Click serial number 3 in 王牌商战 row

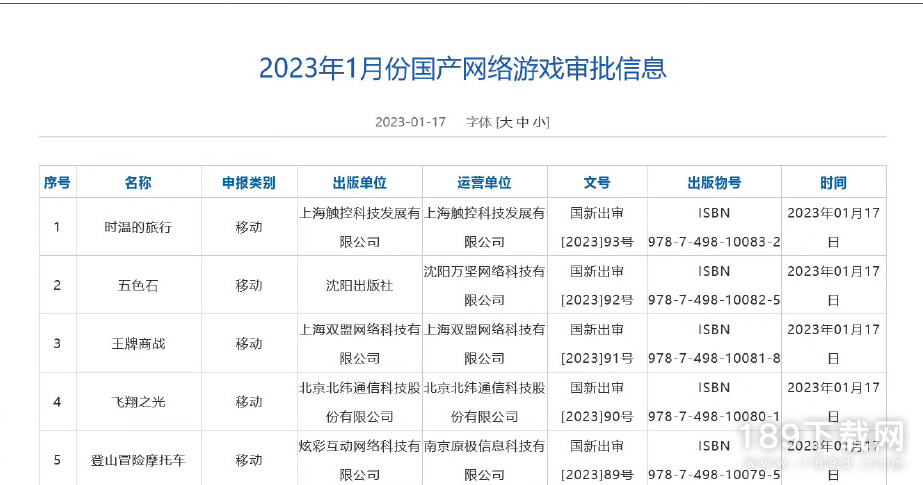coord(57,344)
